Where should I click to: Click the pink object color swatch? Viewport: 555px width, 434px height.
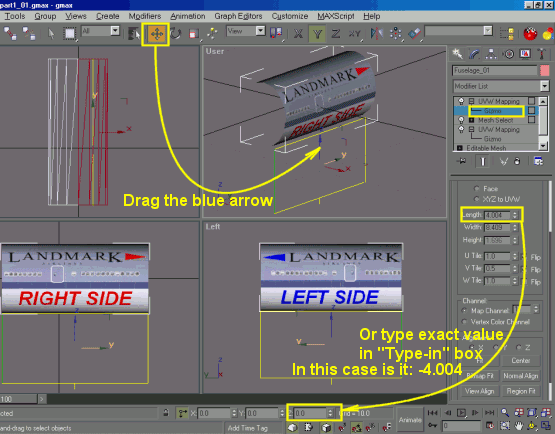pyautogui.click(x=544, y=70)
